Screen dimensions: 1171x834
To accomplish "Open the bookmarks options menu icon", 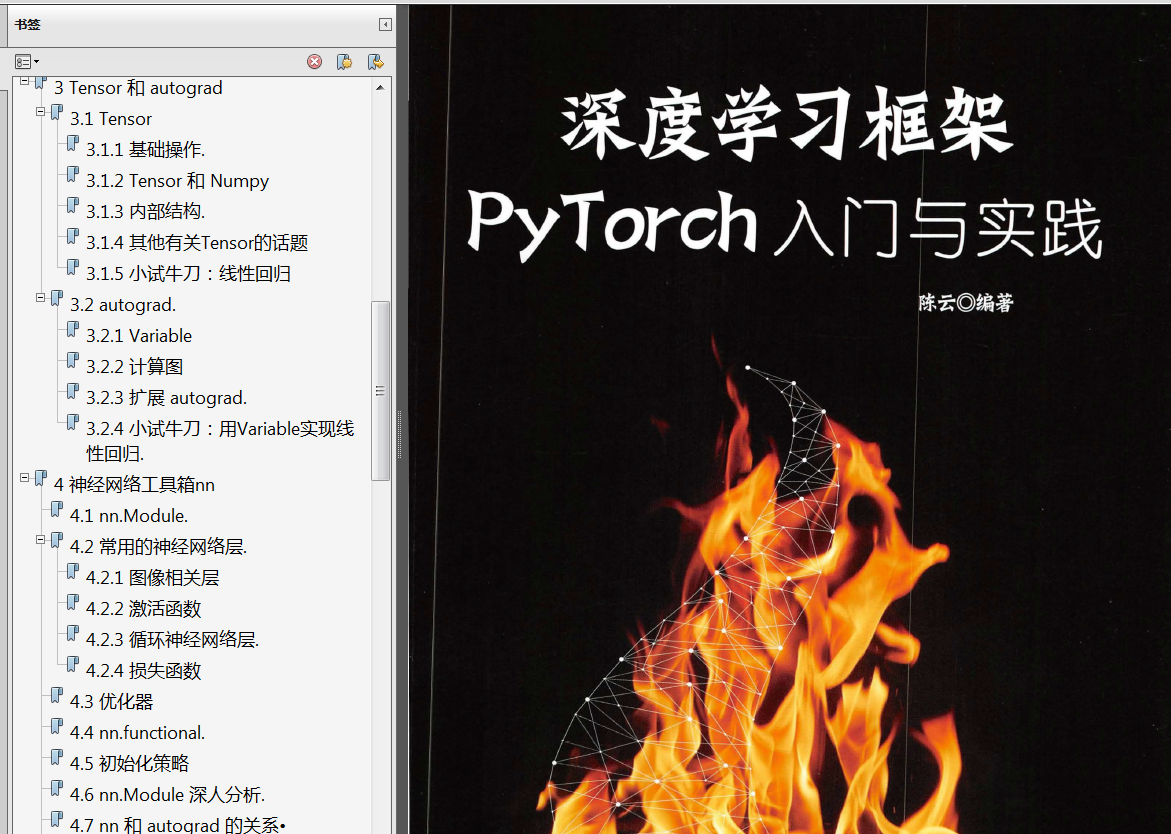I will pos(27,62).
